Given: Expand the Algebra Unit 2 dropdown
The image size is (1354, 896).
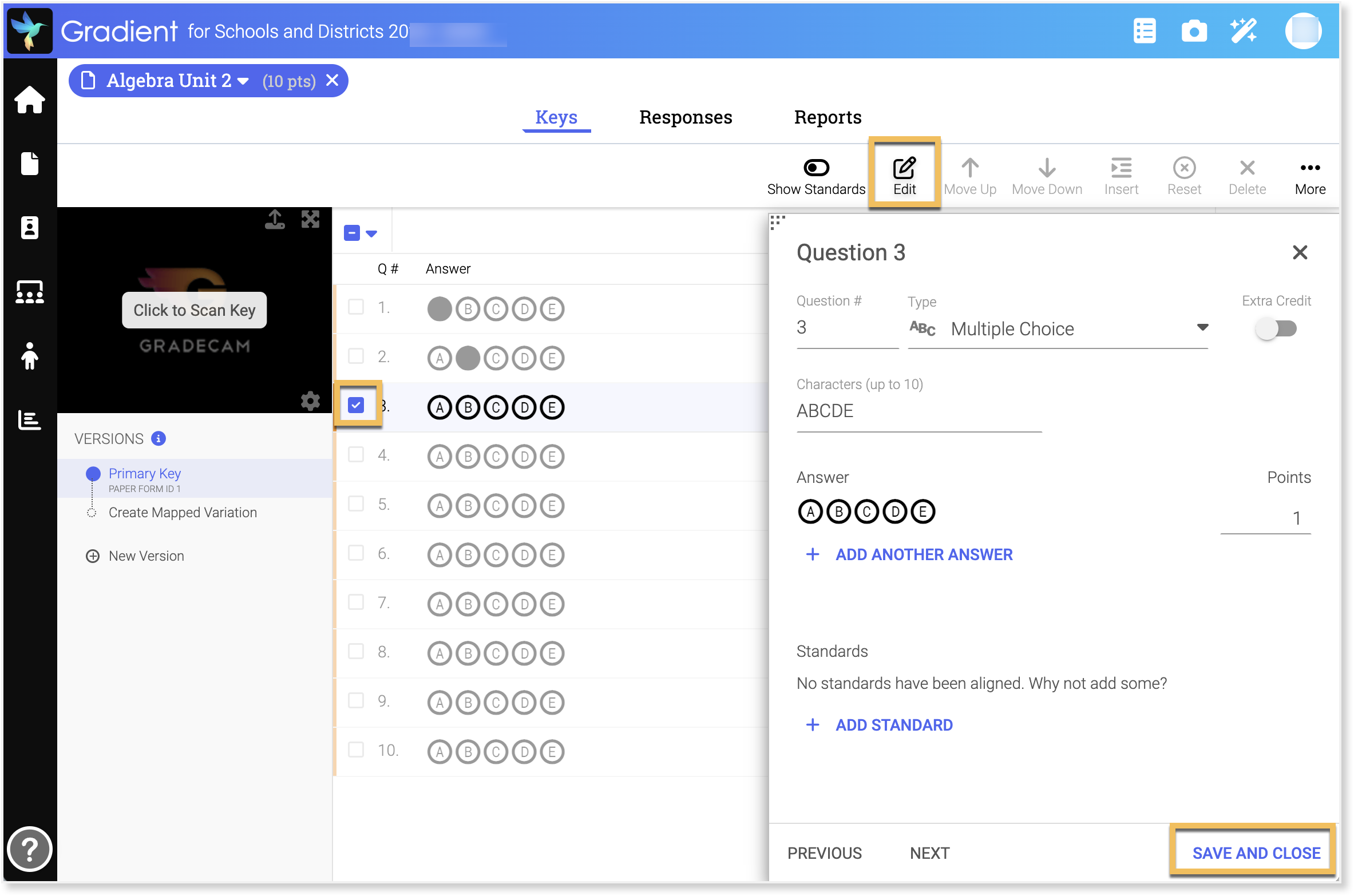Looking at the screenshot, I should click(243, 81).
